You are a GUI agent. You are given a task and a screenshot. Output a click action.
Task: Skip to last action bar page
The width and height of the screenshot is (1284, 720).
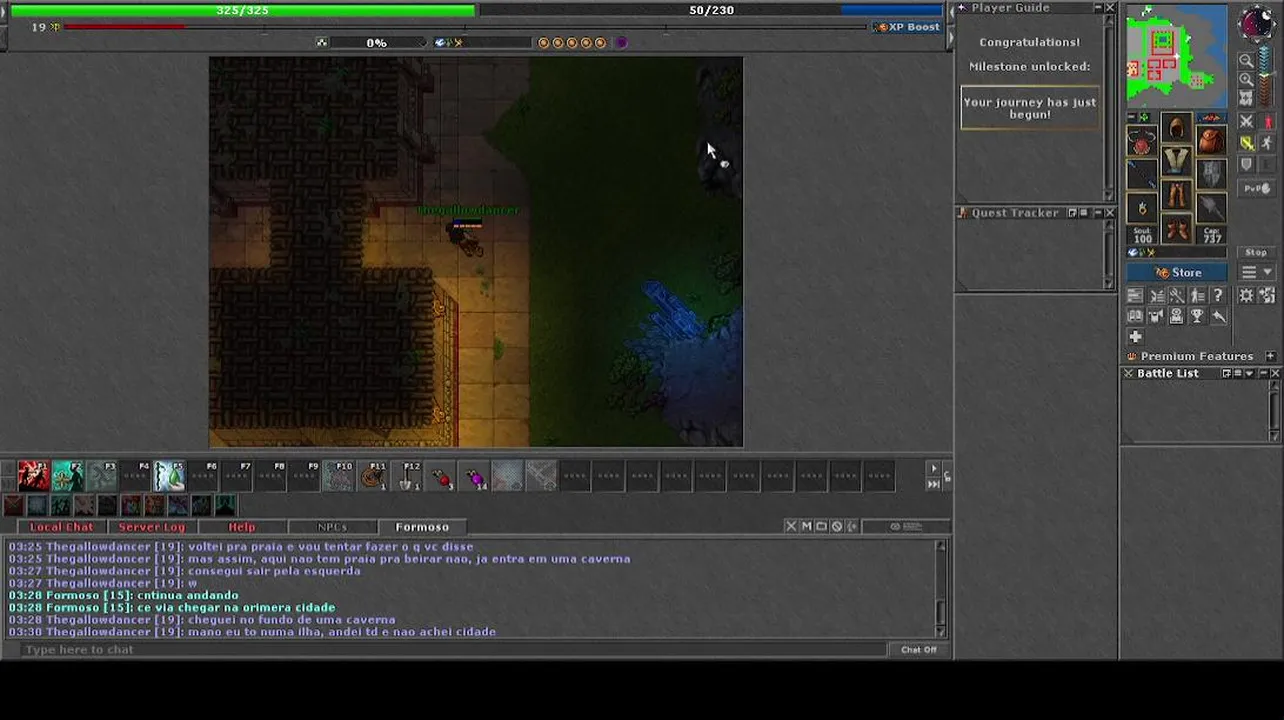934,484
